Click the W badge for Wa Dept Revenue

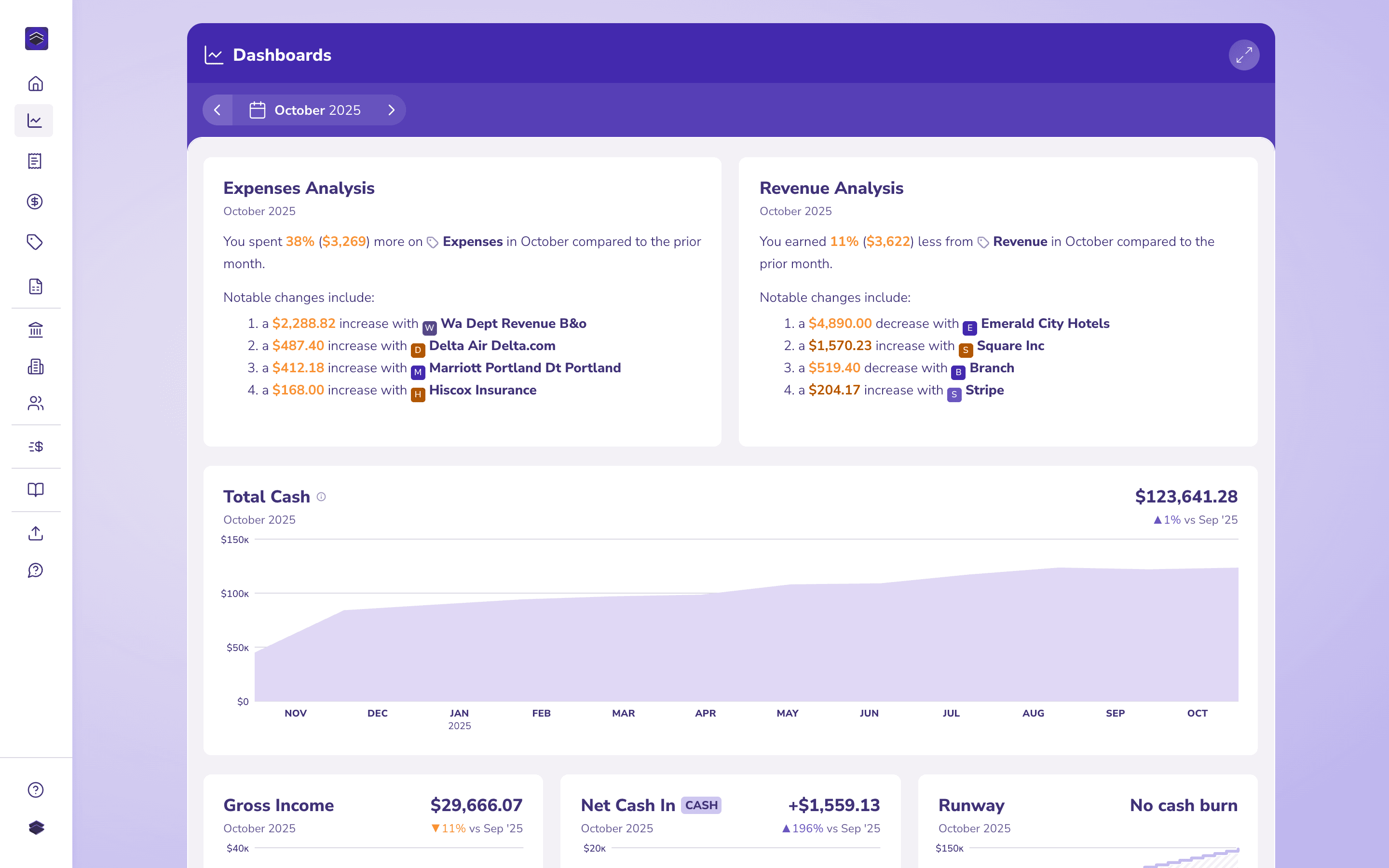coord(429,328)
